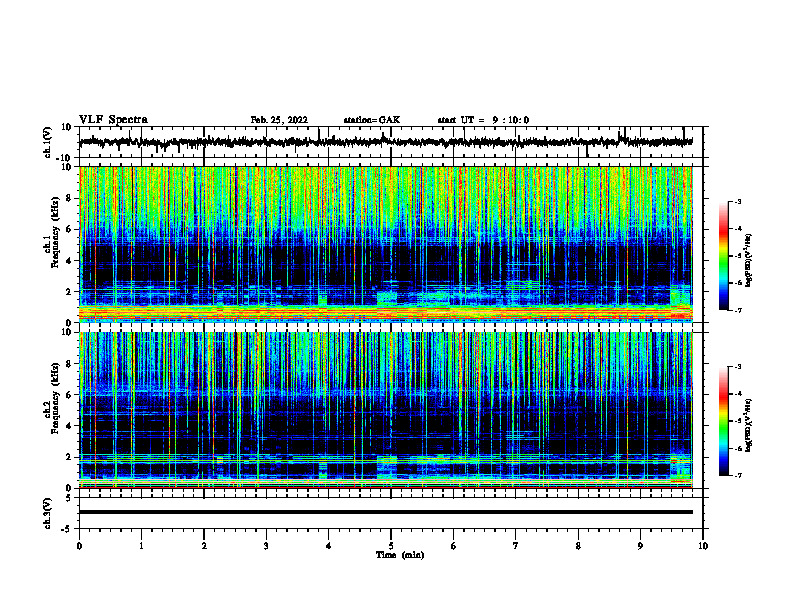The width and height of the screenshot is (792, 612).
Task: Click time axis tick label "1"
Action: click(141, 546)
